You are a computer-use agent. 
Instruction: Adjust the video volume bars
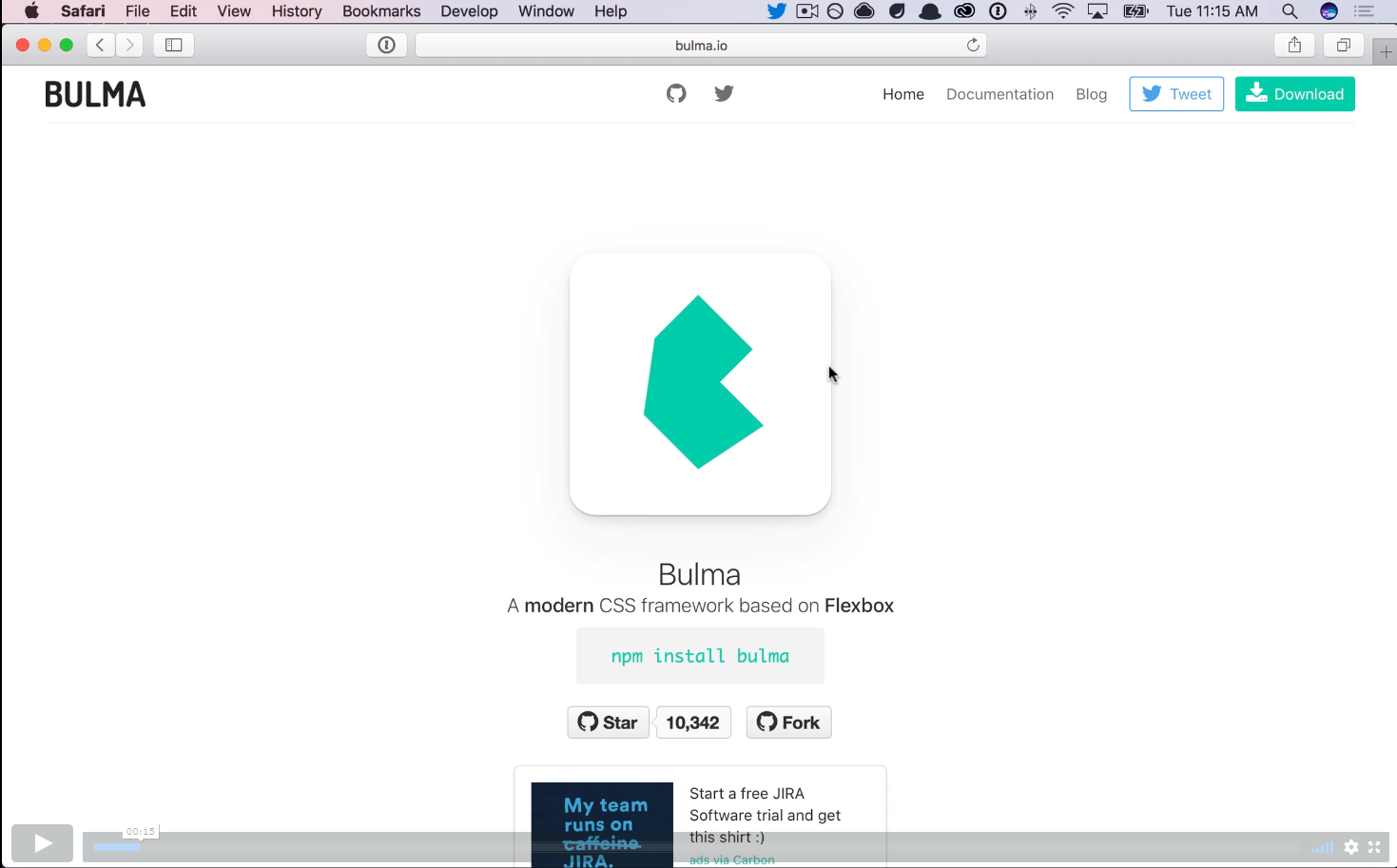tap(1322, 847)
